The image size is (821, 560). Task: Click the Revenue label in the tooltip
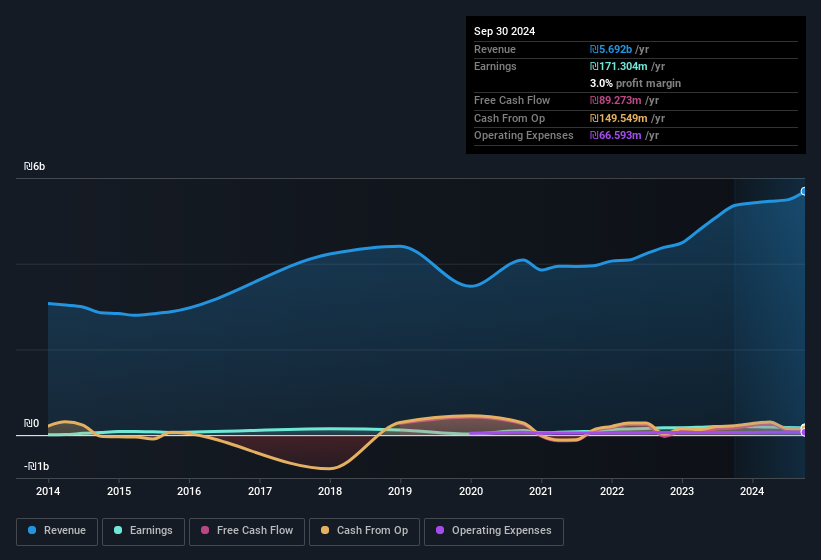pos(495,49)
